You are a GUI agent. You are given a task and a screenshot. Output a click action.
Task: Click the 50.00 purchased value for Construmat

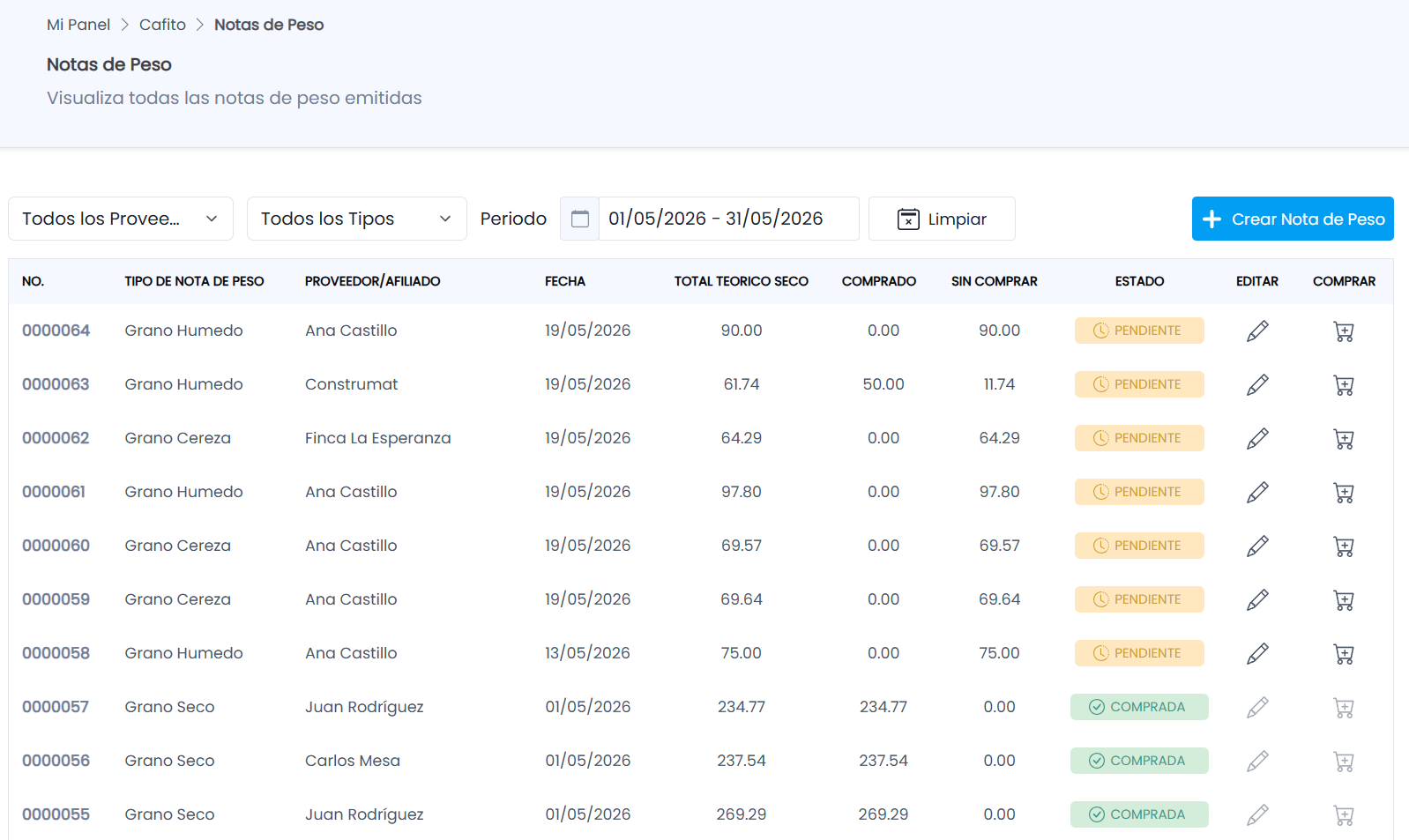(x=883, y=384)
